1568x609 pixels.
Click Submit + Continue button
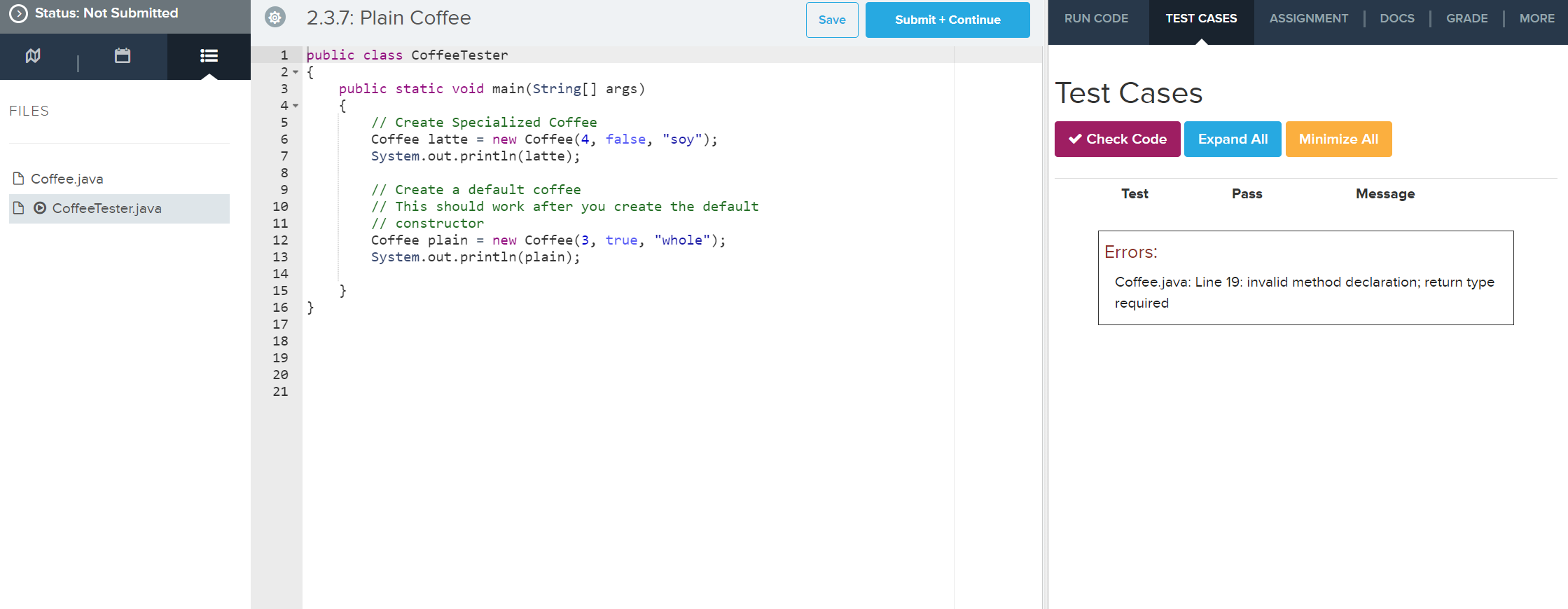948,20
